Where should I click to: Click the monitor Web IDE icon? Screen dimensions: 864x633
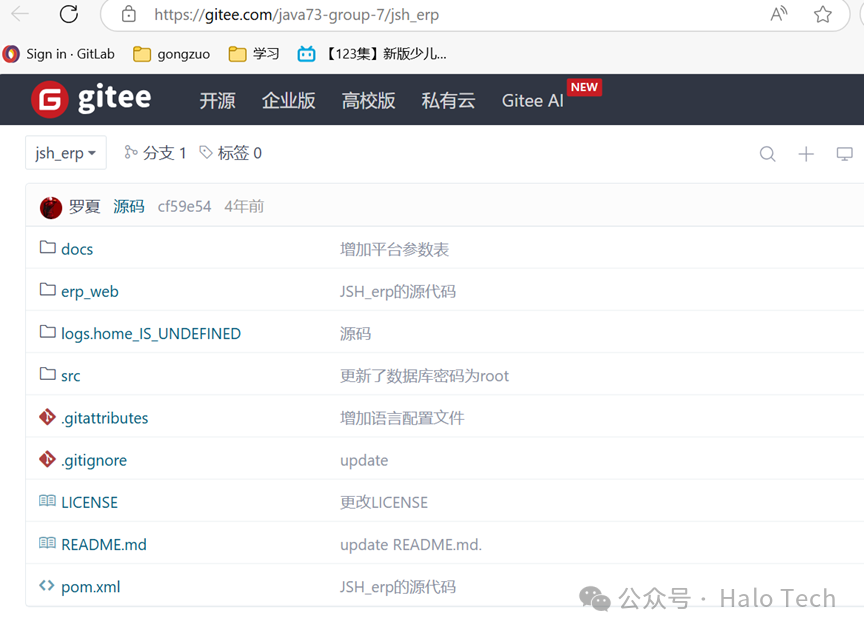(844, 154)
